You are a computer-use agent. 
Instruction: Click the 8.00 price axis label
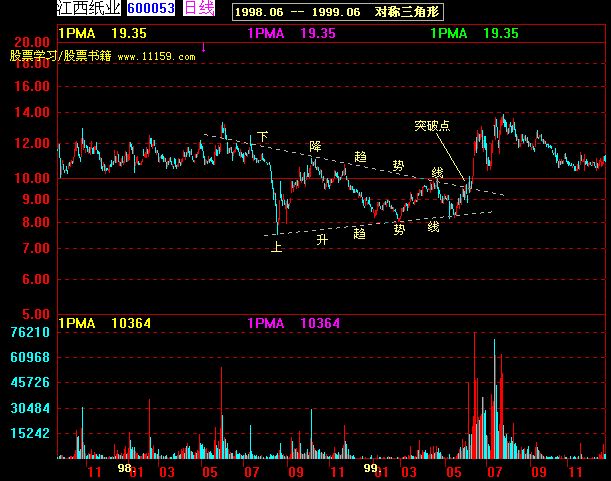click(36, 223)
